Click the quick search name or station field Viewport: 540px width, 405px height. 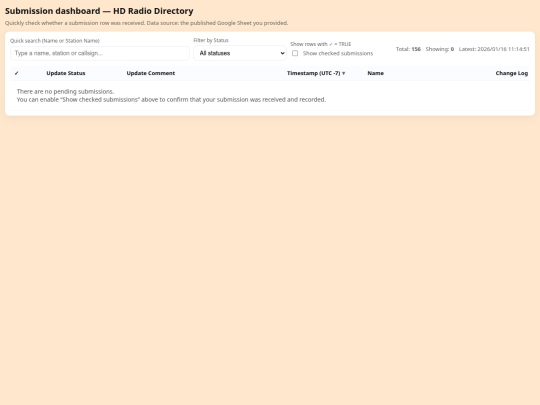(x=100, y=53)
